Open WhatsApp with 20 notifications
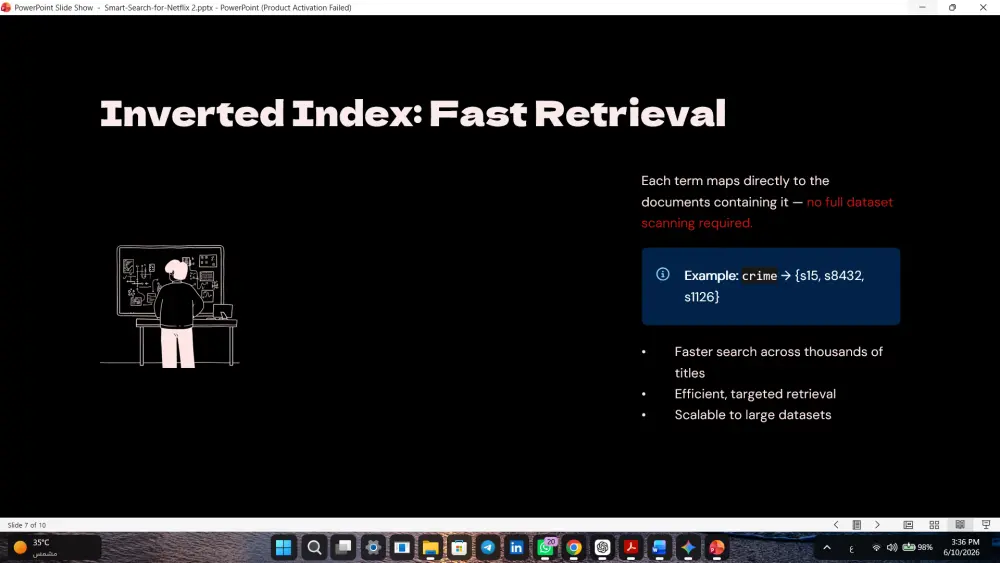This screenshot has height=563, width=1000. point(546,547)
